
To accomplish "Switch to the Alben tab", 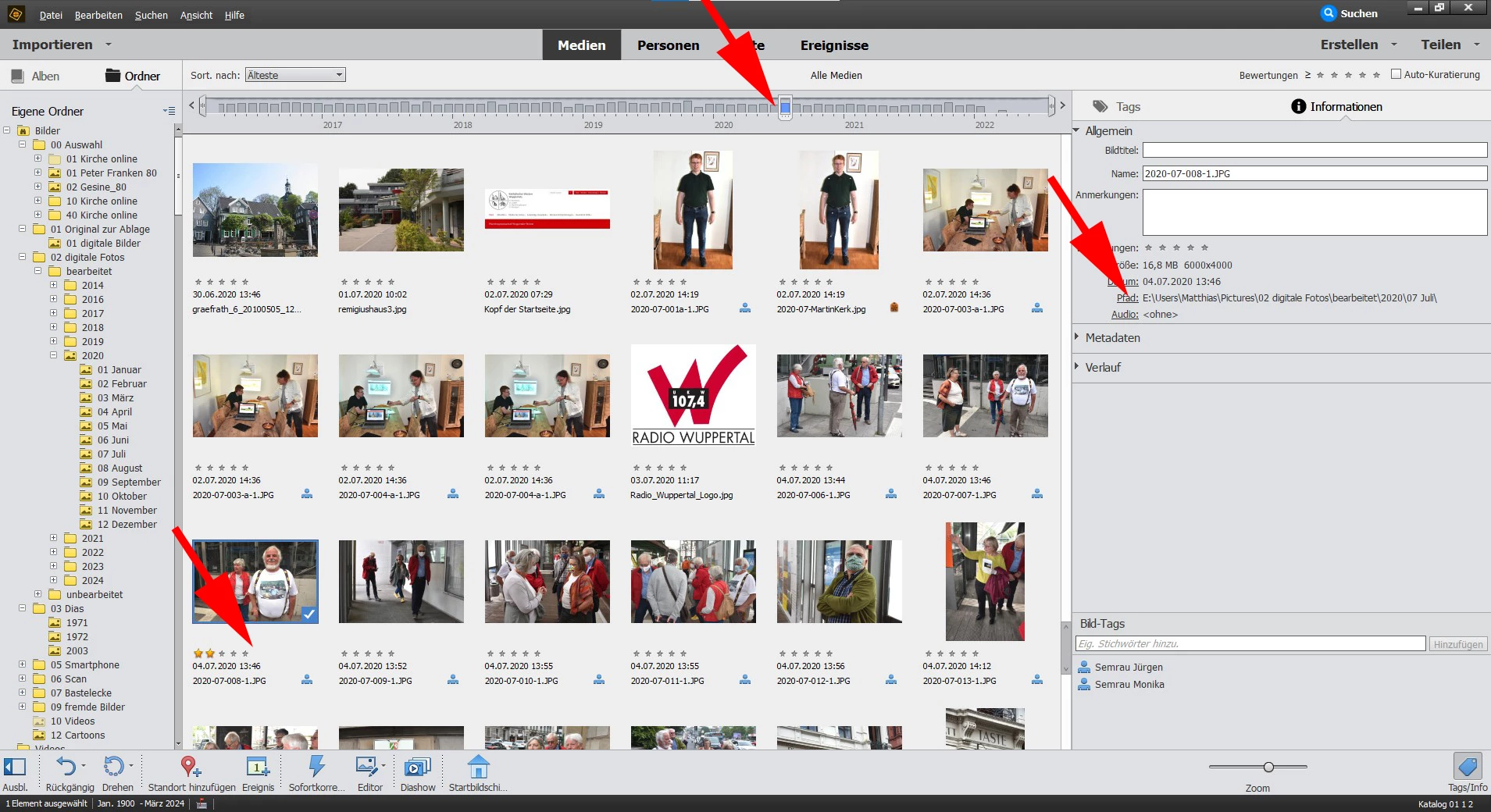I will click(x=36, y=76).
